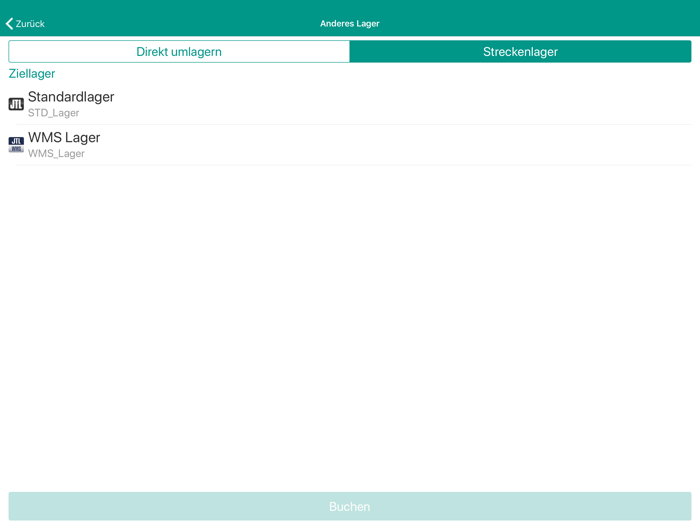This screenshot has width=700, height=525.
Task: Click the JTL icon beside Standardlager
Action: point(16,104)
